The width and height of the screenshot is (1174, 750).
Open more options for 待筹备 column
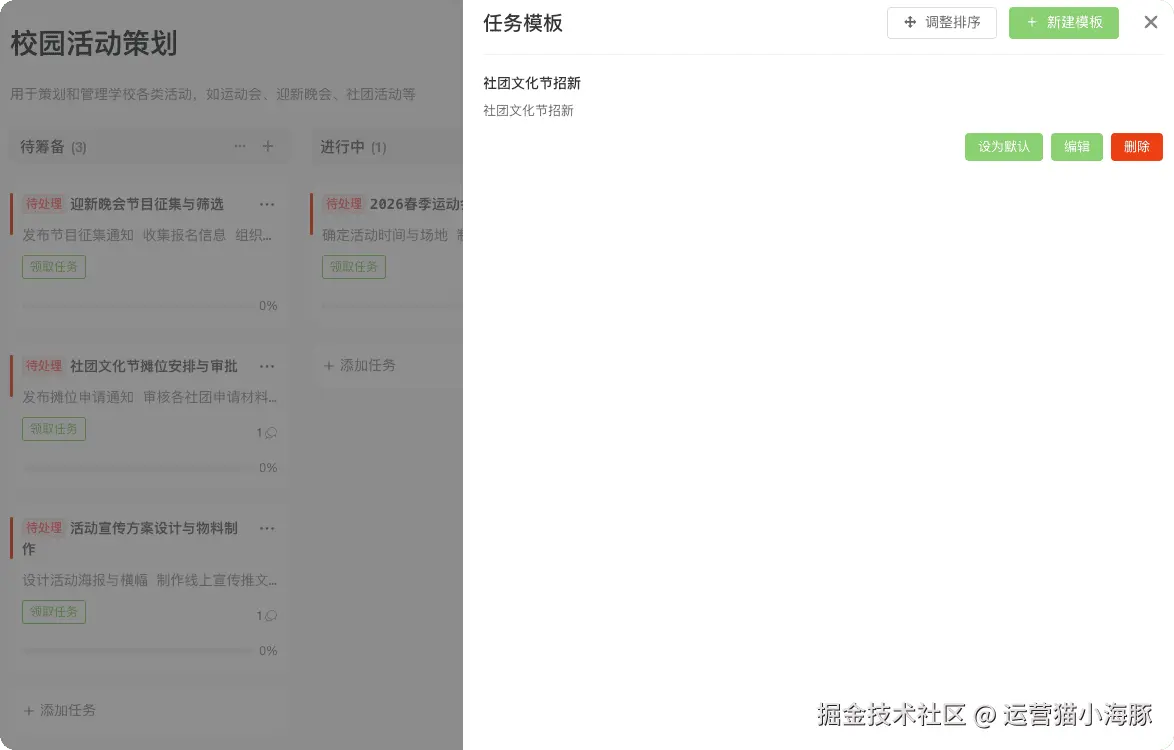240,146
